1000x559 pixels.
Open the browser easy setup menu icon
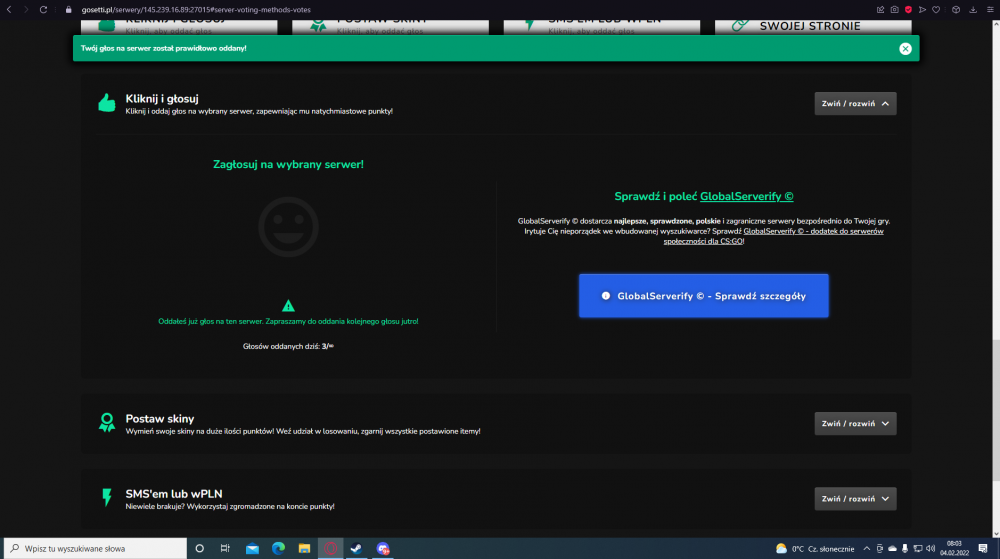[x=990, y=10]
